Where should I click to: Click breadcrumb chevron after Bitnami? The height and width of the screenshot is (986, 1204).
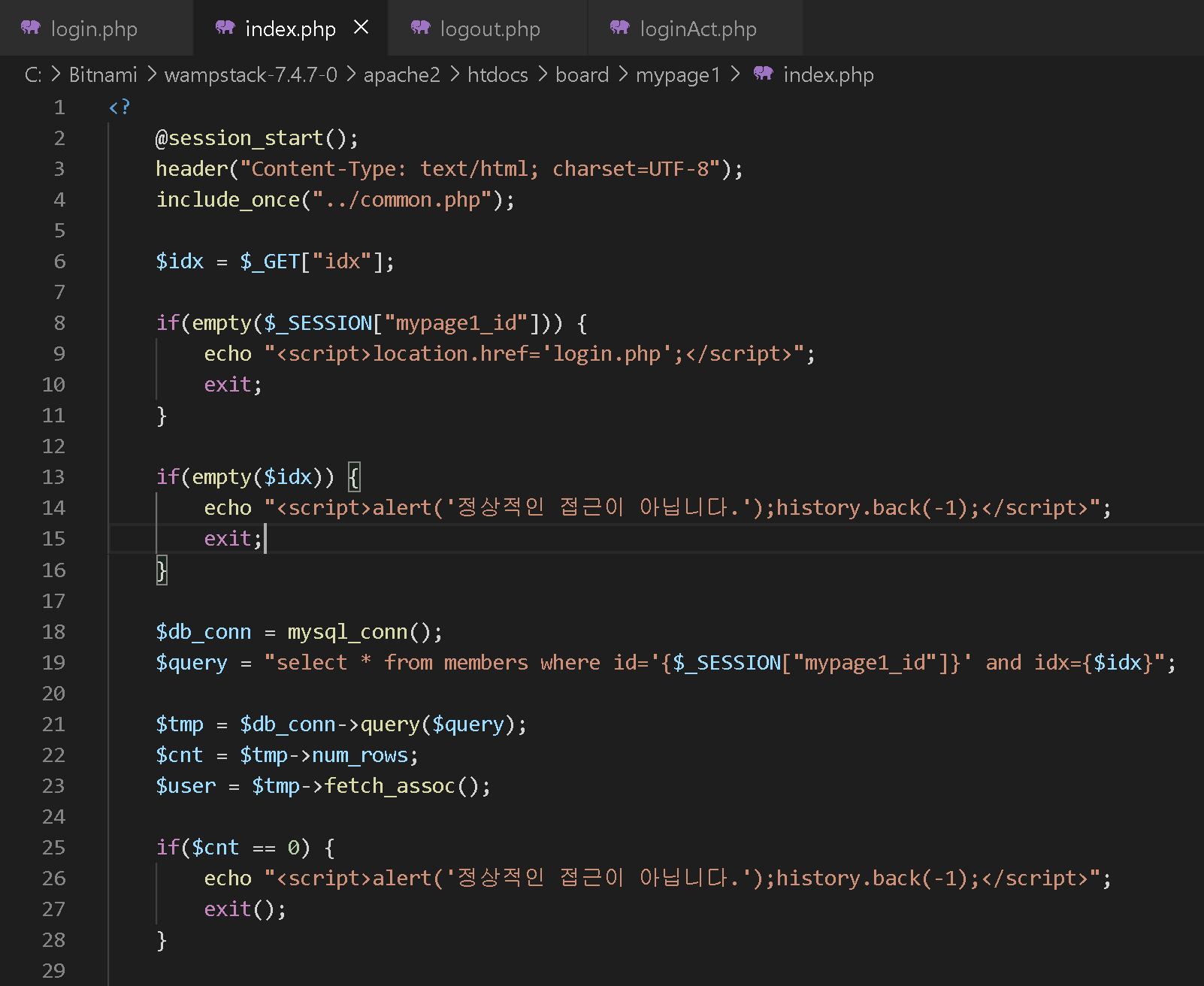coord(151,74)
